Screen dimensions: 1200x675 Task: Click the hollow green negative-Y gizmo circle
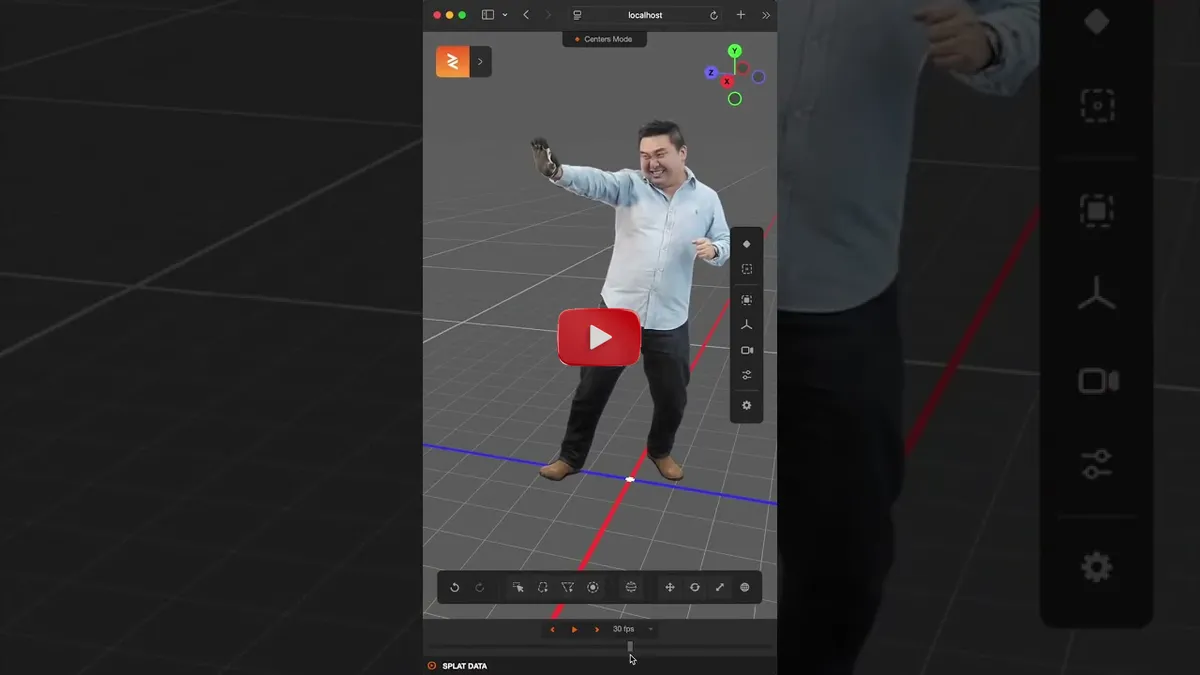tap(735, 99)
